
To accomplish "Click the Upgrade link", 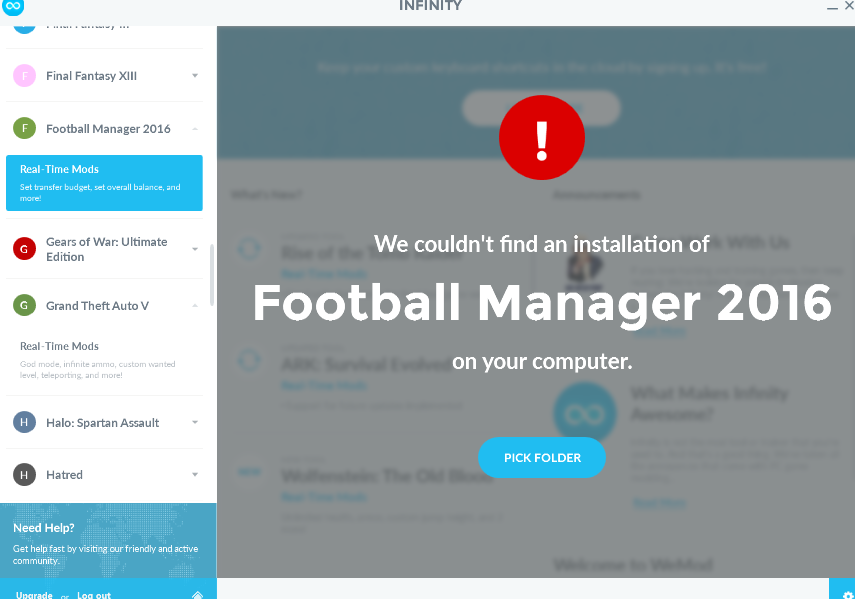I will click(34, 595).
